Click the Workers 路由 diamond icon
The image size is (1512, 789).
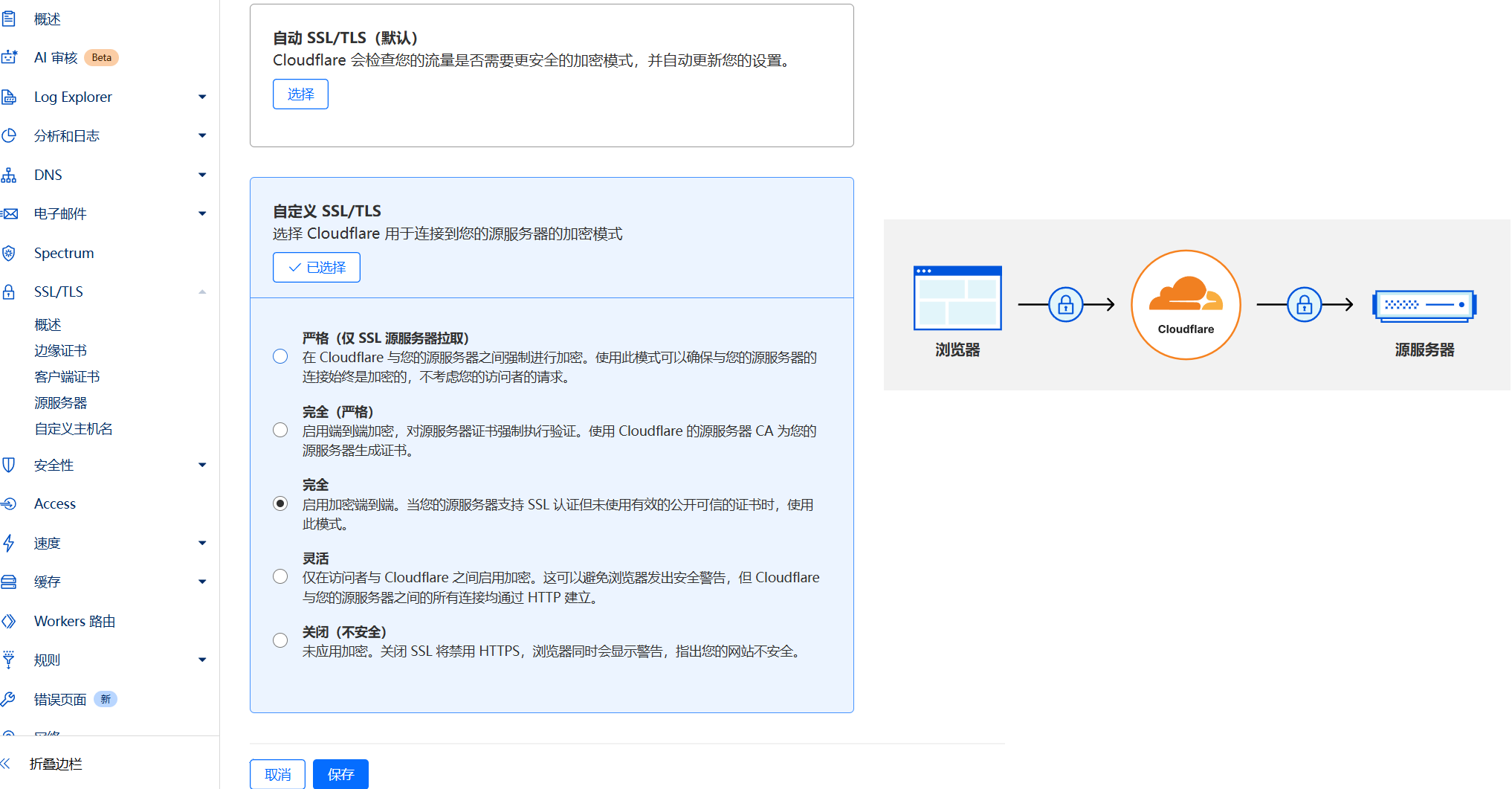click(x=9, y=621)
